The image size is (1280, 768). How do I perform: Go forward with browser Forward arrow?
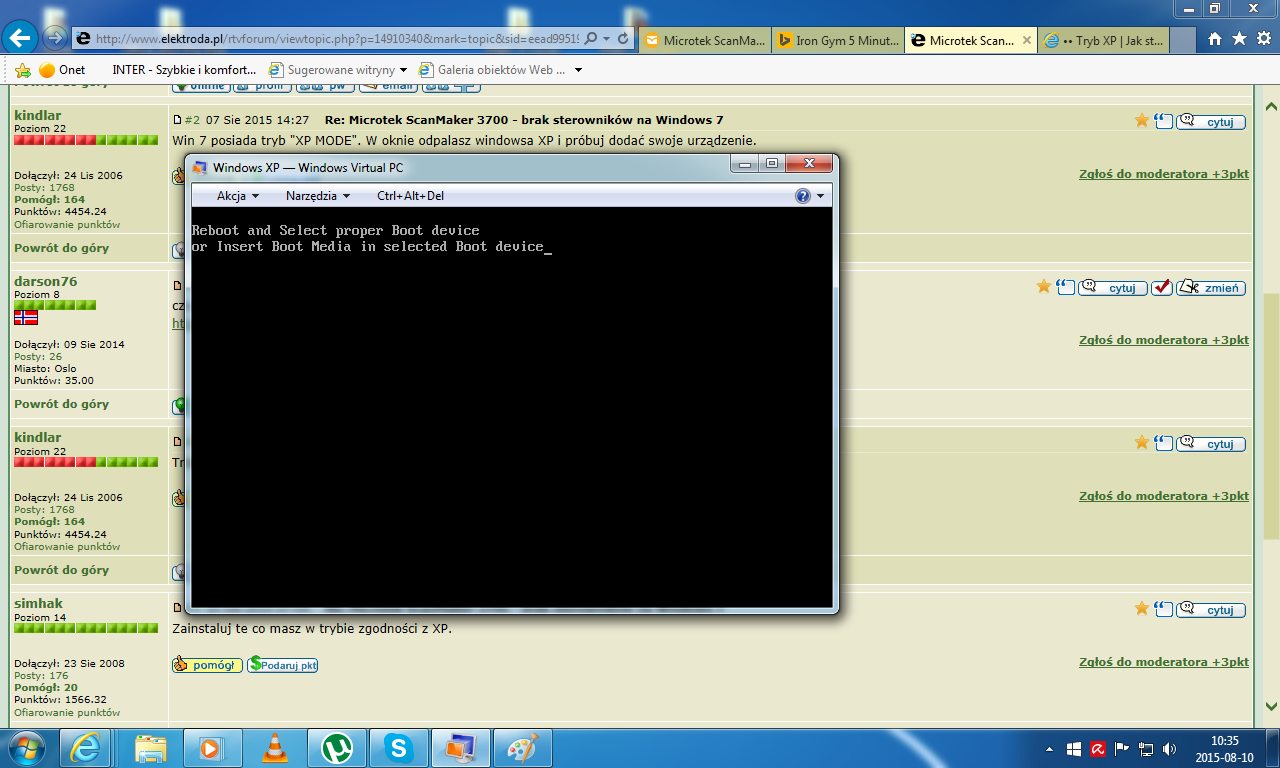click(55, 38)
